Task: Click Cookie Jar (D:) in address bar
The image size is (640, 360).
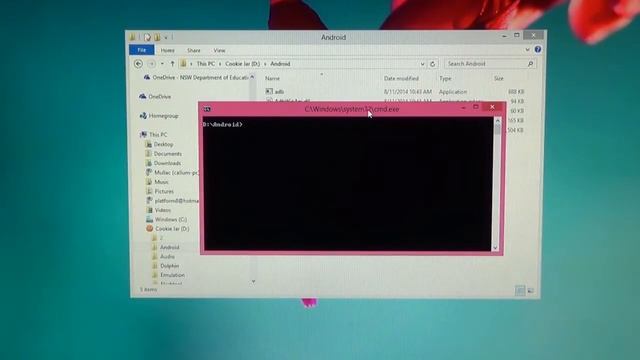Action: tap(242, 64)
